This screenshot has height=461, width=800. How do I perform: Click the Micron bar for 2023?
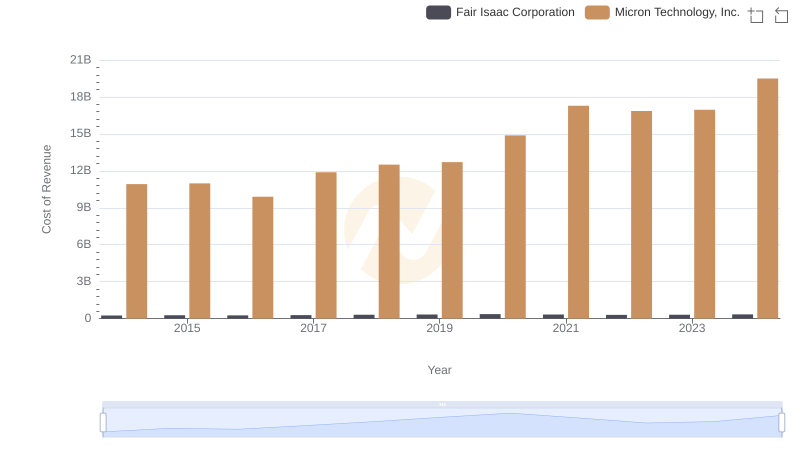(705, 214)
